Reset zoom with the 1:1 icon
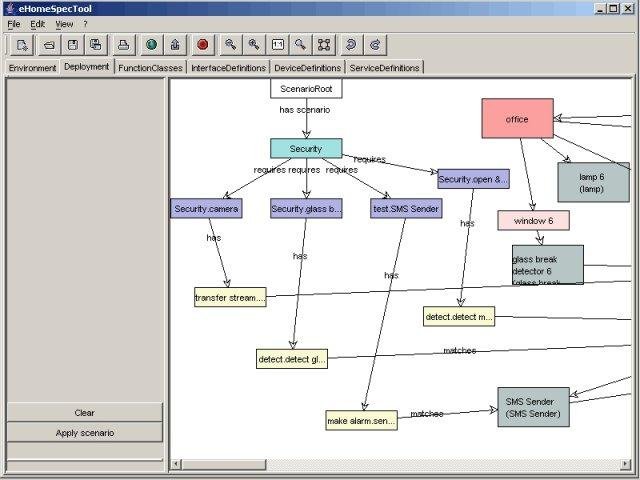The height and width of the screenshot is (480, 640). pyautogui.click(x=278, y=44)
